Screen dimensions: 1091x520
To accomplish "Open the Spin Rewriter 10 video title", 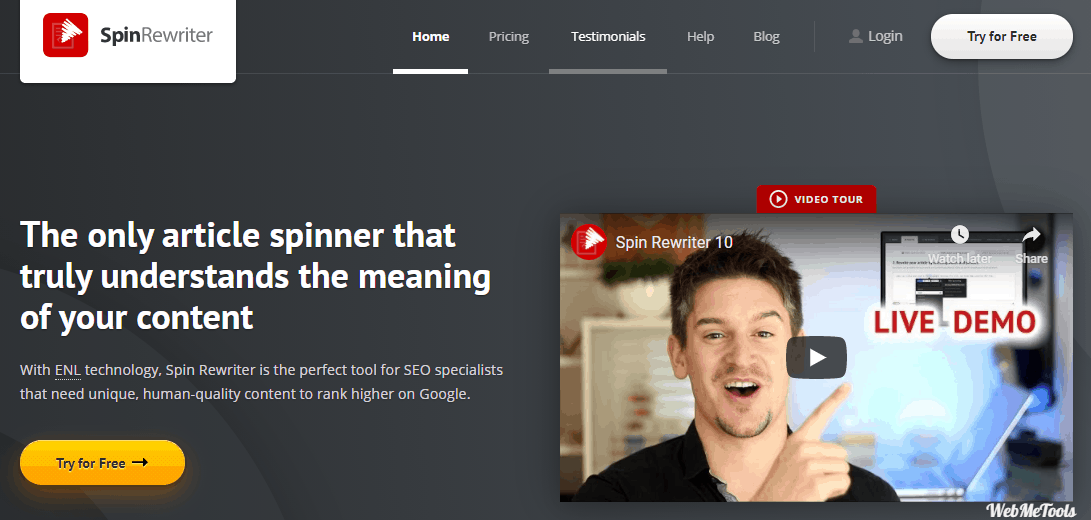I will click(674, 243).
